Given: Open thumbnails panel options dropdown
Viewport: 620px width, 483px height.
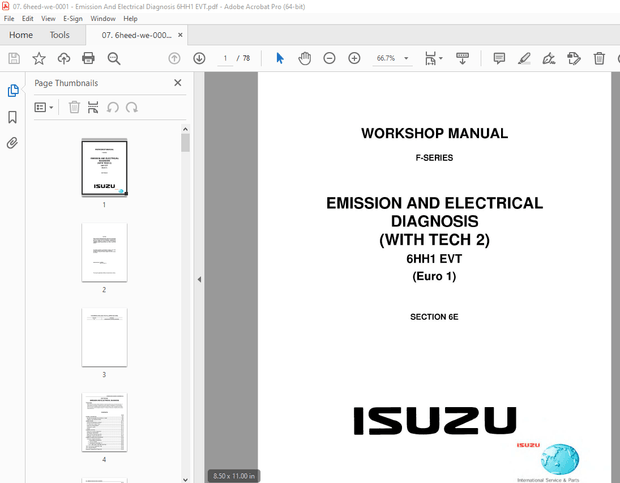Looking at the screenshot, I should click(44, 107).
